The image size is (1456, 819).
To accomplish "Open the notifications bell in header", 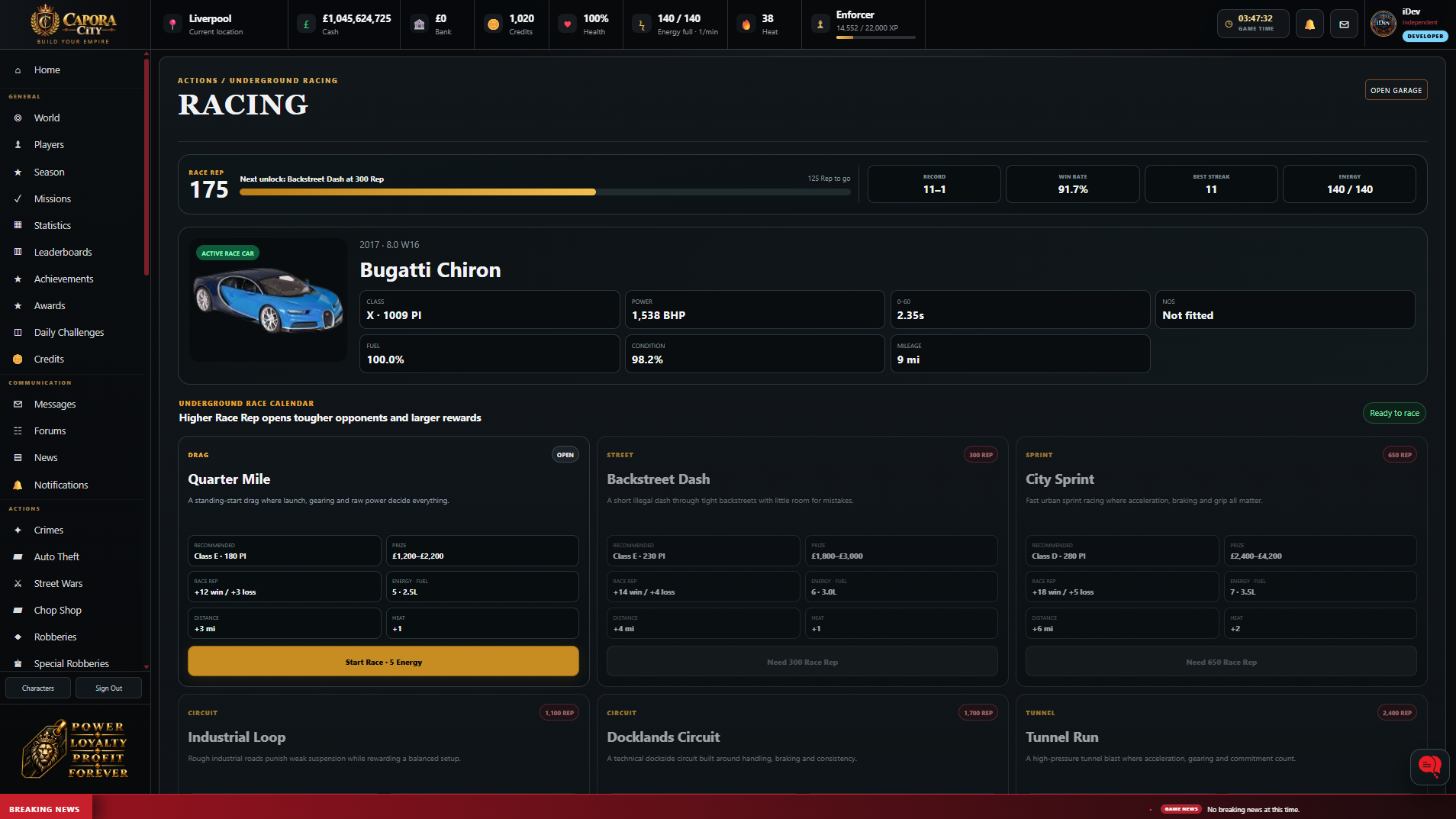I will tap(1309, 24).
